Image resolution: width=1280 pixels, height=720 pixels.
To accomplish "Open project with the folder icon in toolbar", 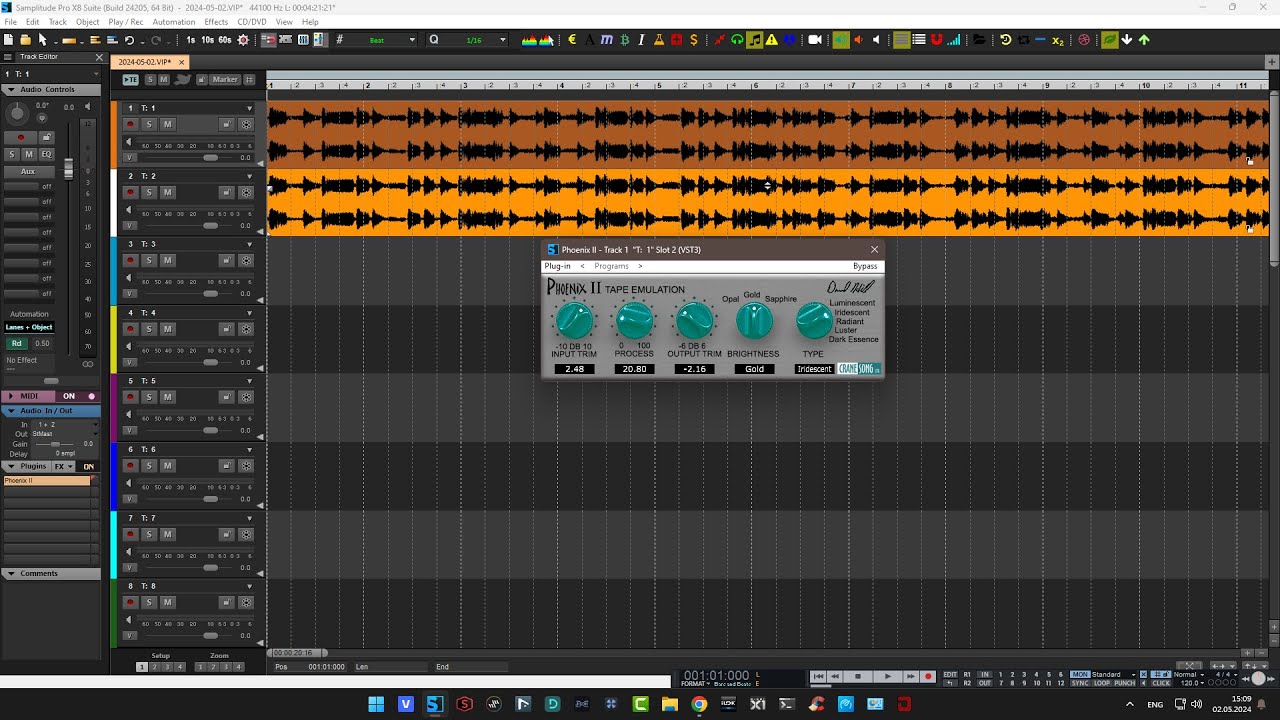I will click(x=25, y=40).
